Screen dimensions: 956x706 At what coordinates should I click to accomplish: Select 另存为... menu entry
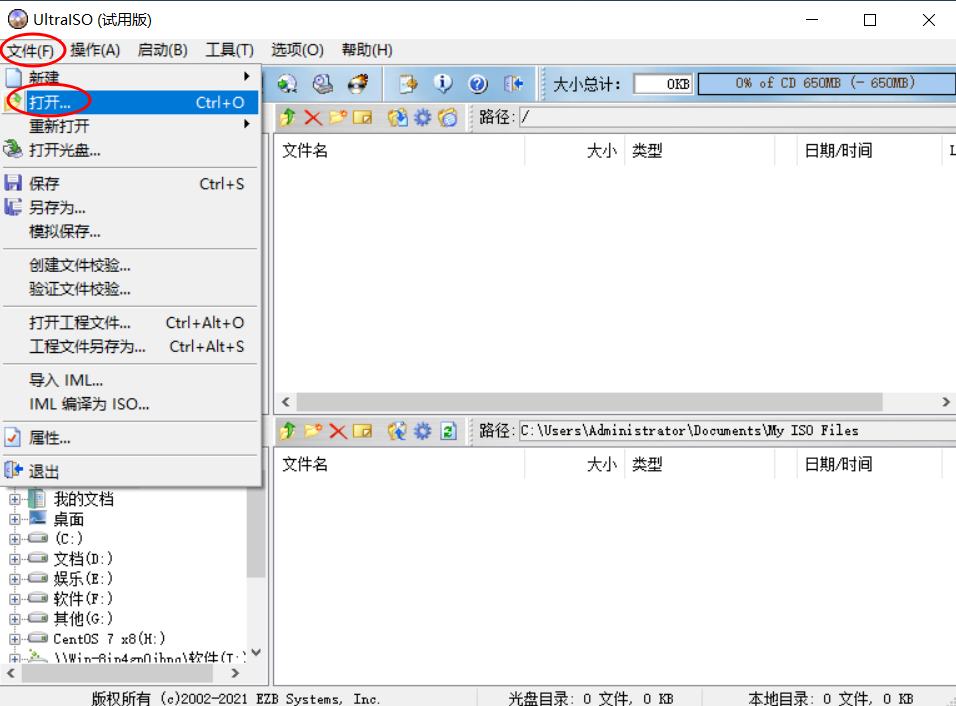pyautogui.click(x=131, y=207)
